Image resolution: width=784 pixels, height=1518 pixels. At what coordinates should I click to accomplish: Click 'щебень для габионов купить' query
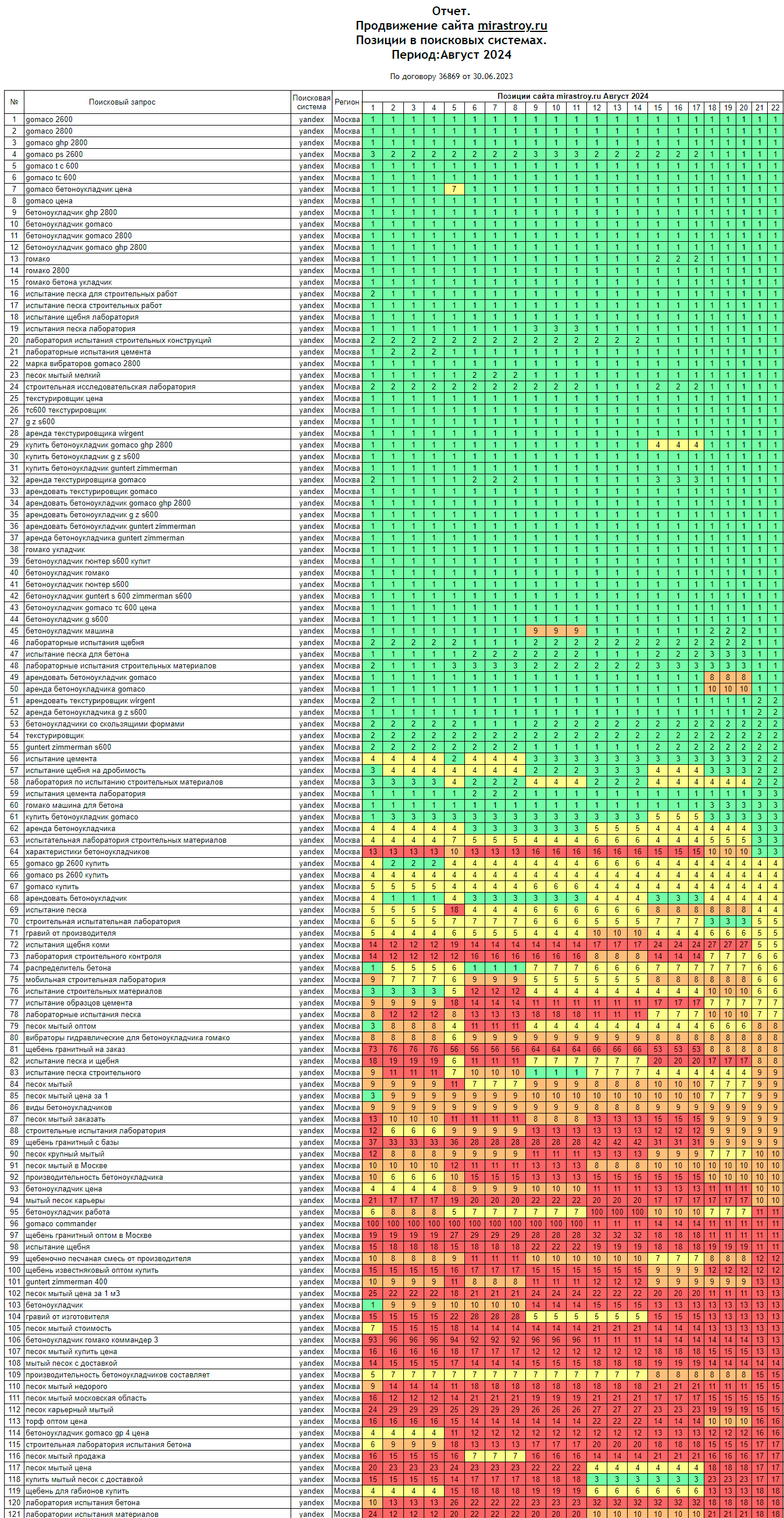[x=77, y=1491]
